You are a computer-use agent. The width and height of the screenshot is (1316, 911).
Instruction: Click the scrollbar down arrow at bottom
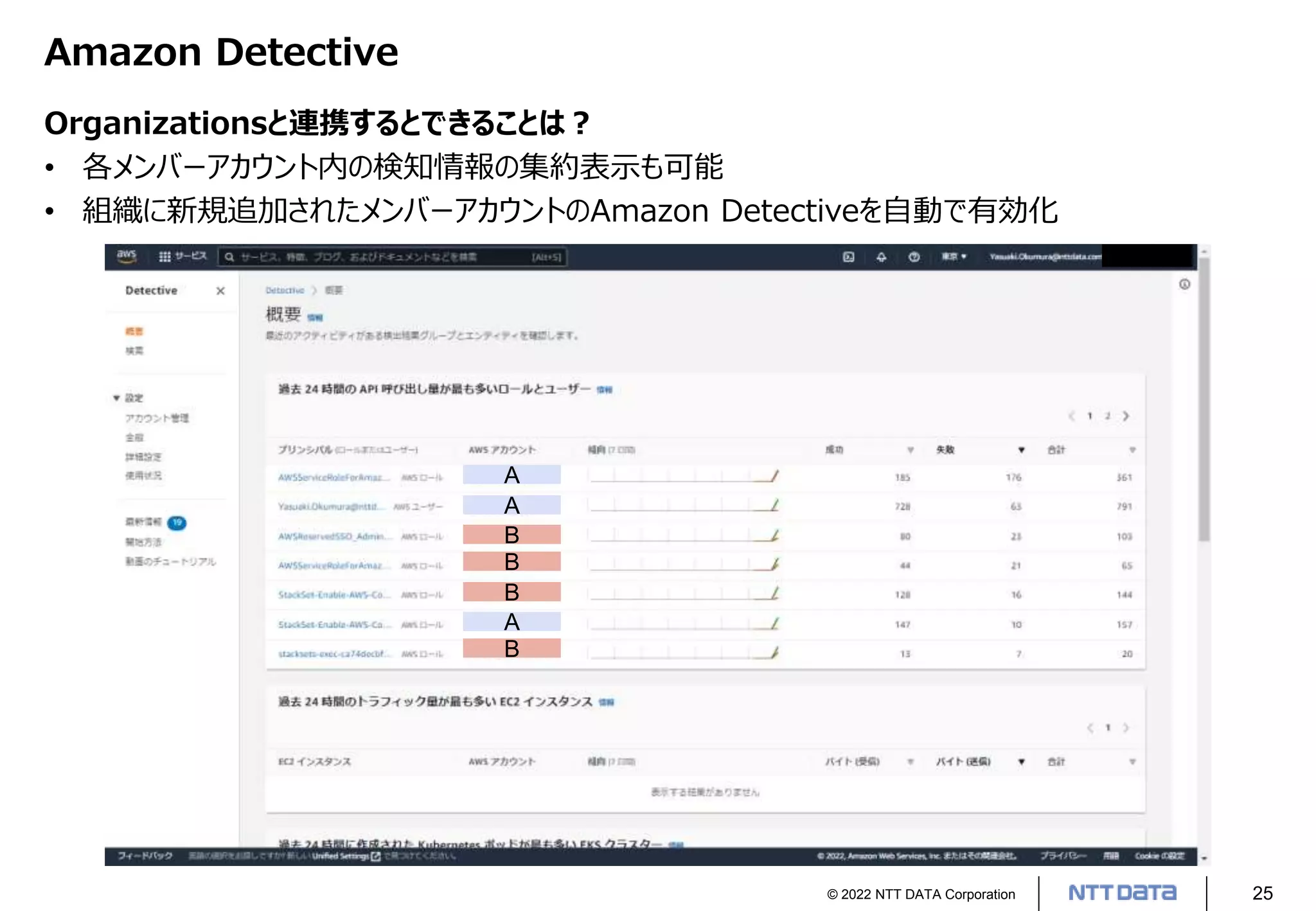[1204, 859]
